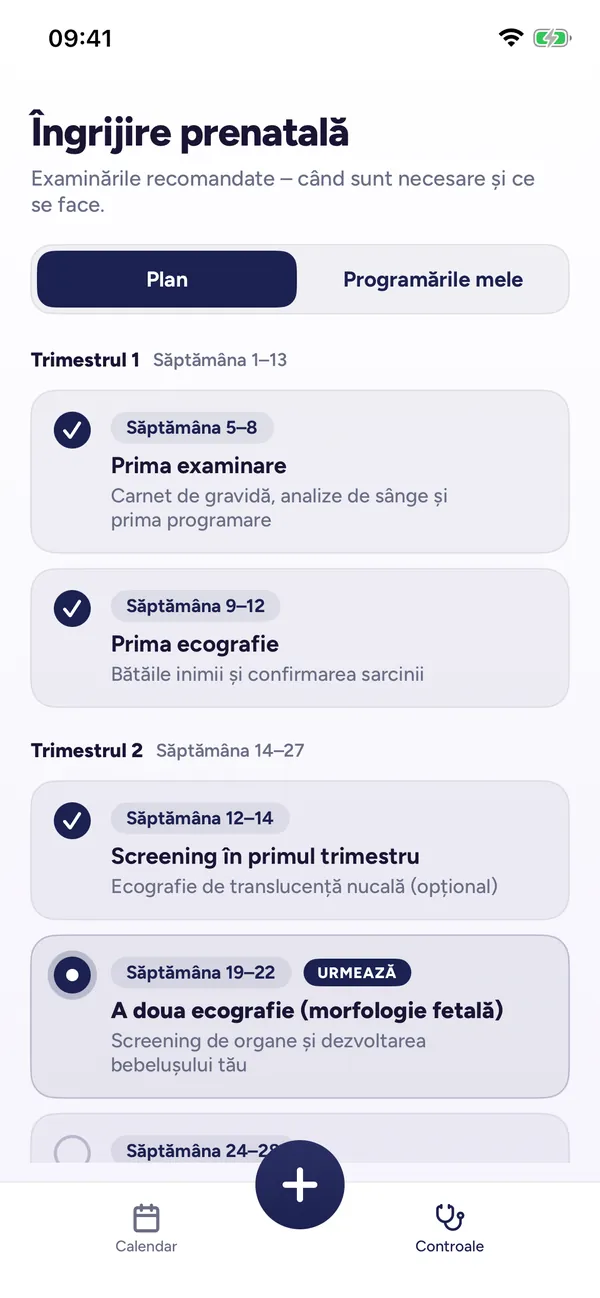Tap the Wi-Fi icon in status bar
Viewport: 600px width, 1298px height.
pos(511,38)
